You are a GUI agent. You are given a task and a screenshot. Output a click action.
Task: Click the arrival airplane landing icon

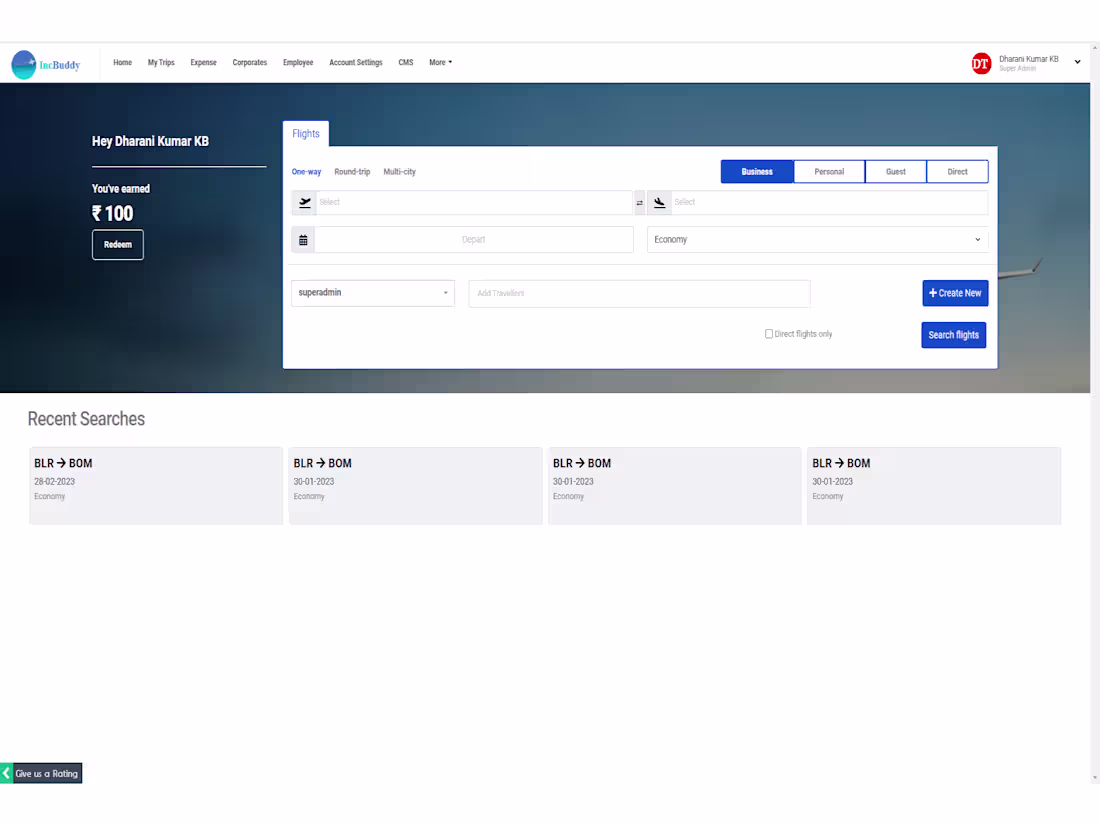coord(659,202)
